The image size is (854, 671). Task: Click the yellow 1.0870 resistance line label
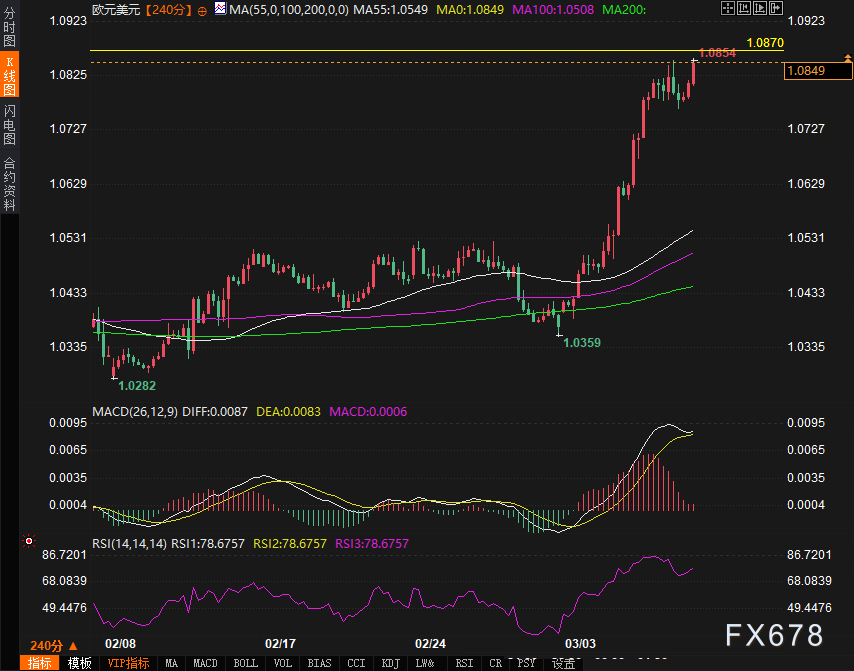pos(765,42)
